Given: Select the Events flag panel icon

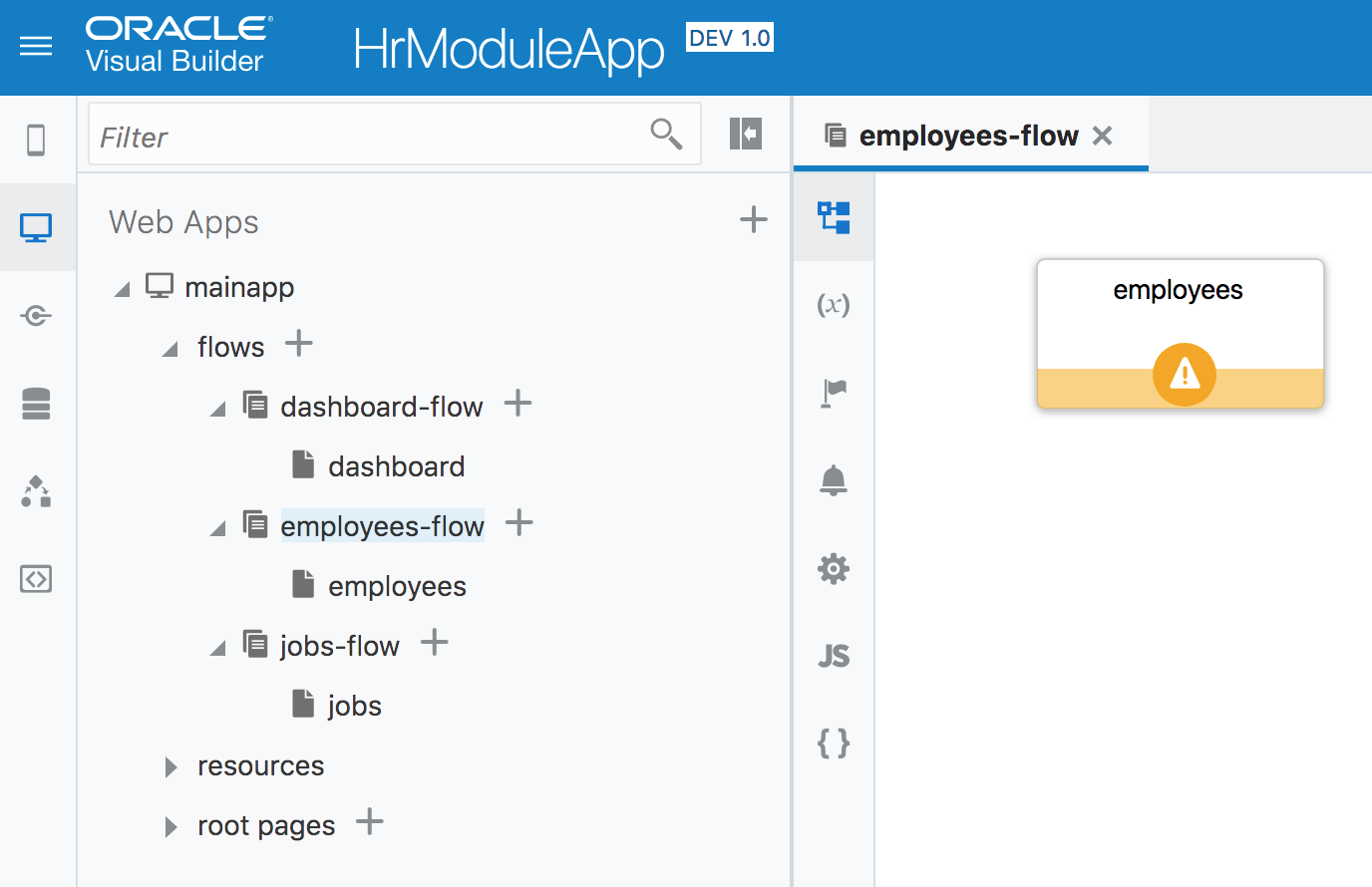Looking at the screenshot, I should (834, 392).
